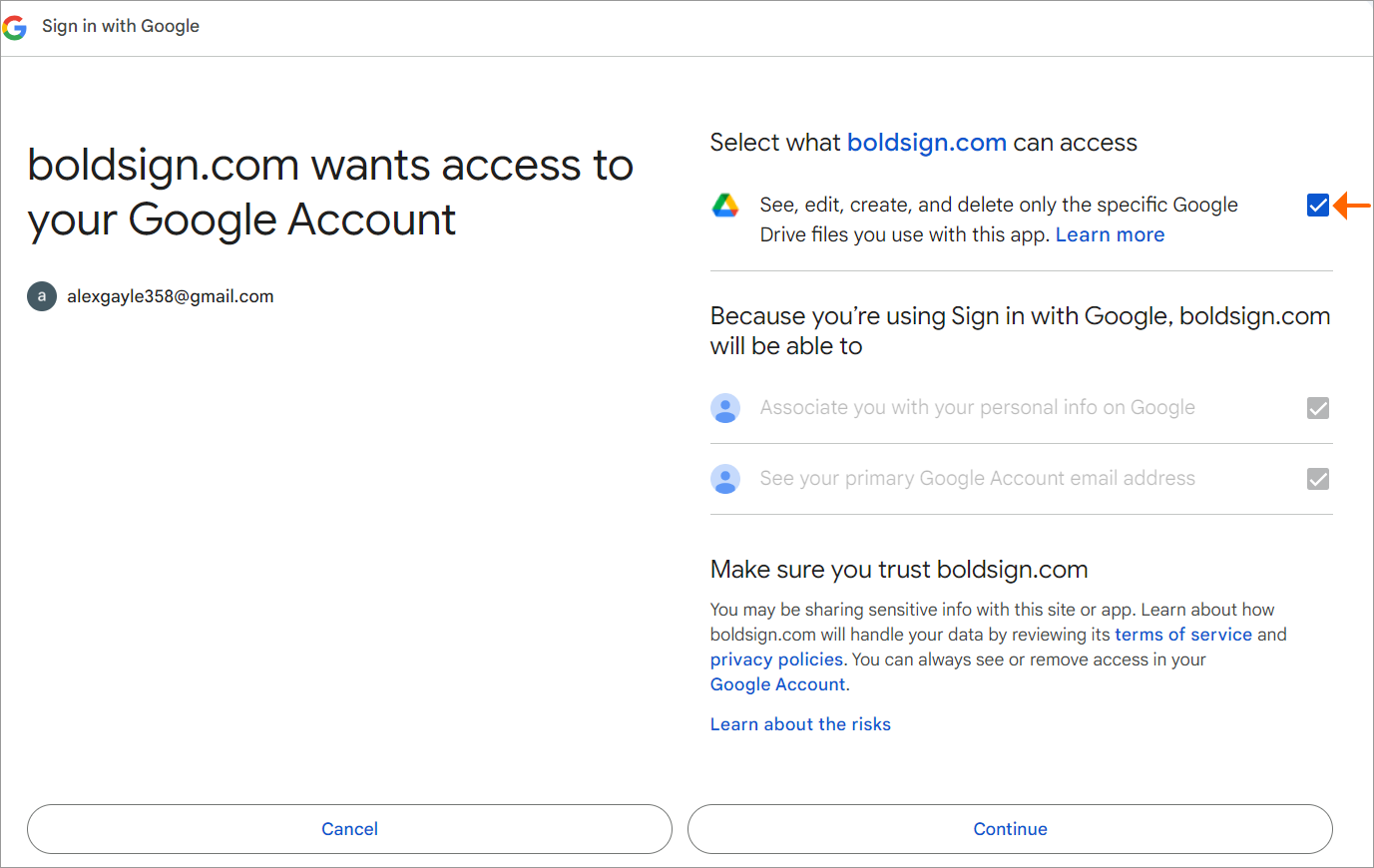Click Learn about the risks
Image resolution: width=1374 pixels, height=868 pixels.
(x=800, y=724)
